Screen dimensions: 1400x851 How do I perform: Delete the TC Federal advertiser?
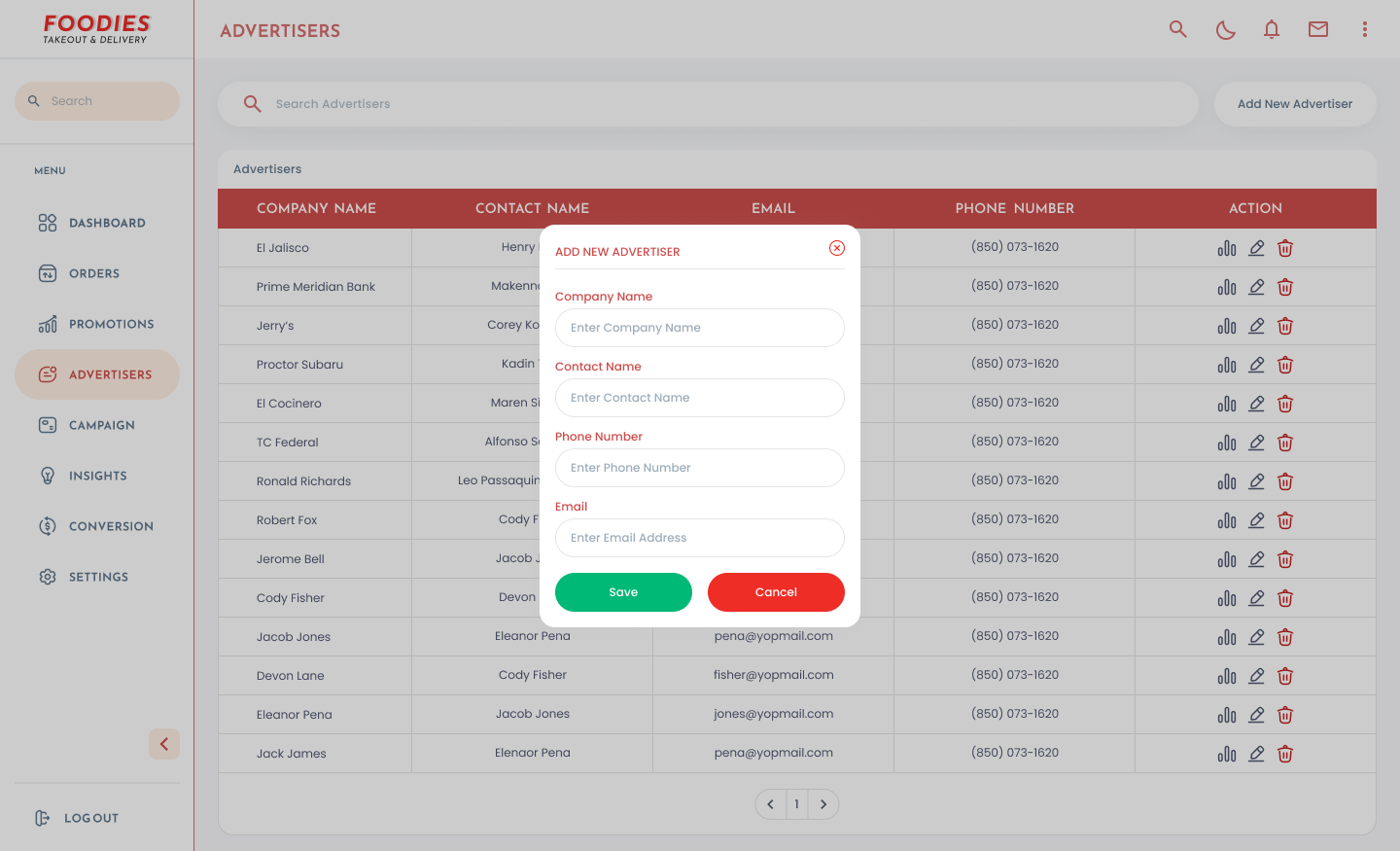coord(1285,443)
